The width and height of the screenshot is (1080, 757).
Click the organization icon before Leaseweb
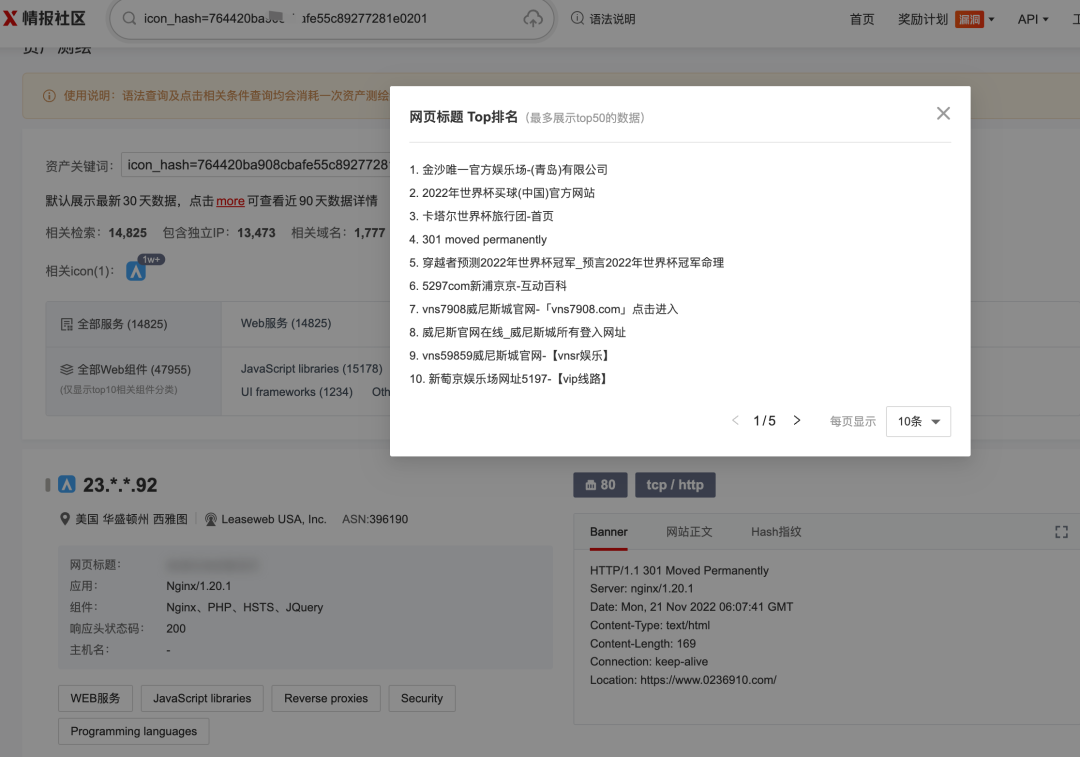[211, 519]
